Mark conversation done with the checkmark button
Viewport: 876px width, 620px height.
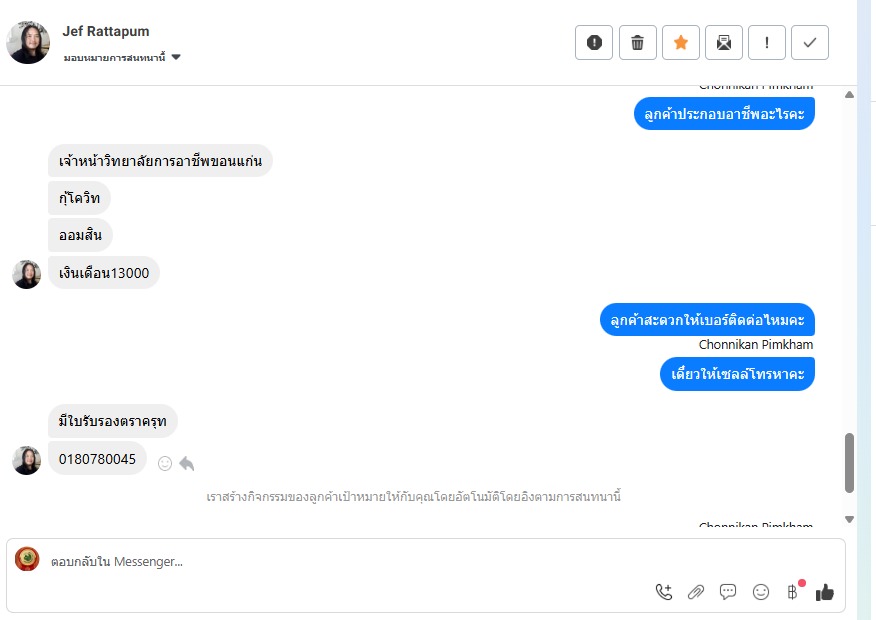(810, 42)
